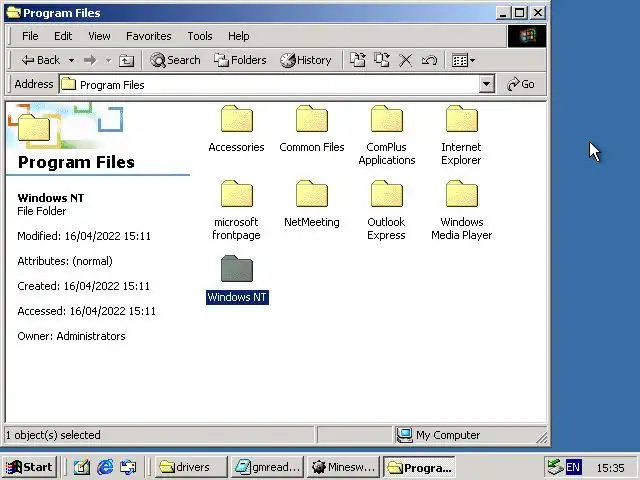Click the EN language indicator

[573, 467]
